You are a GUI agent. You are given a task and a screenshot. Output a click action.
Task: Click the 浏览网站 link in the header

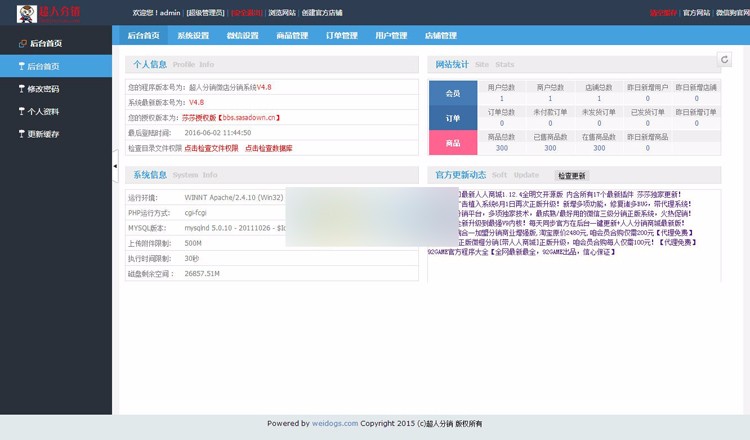coord(282,13)
